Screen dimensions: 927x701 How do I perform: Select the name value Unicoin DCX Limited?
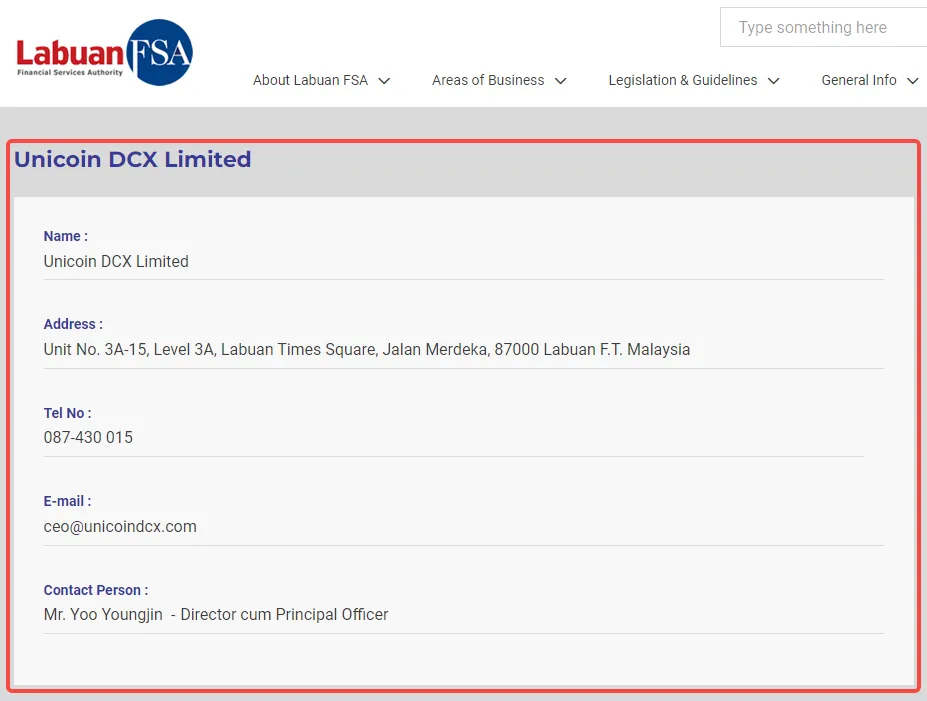(x=116, y=261)
